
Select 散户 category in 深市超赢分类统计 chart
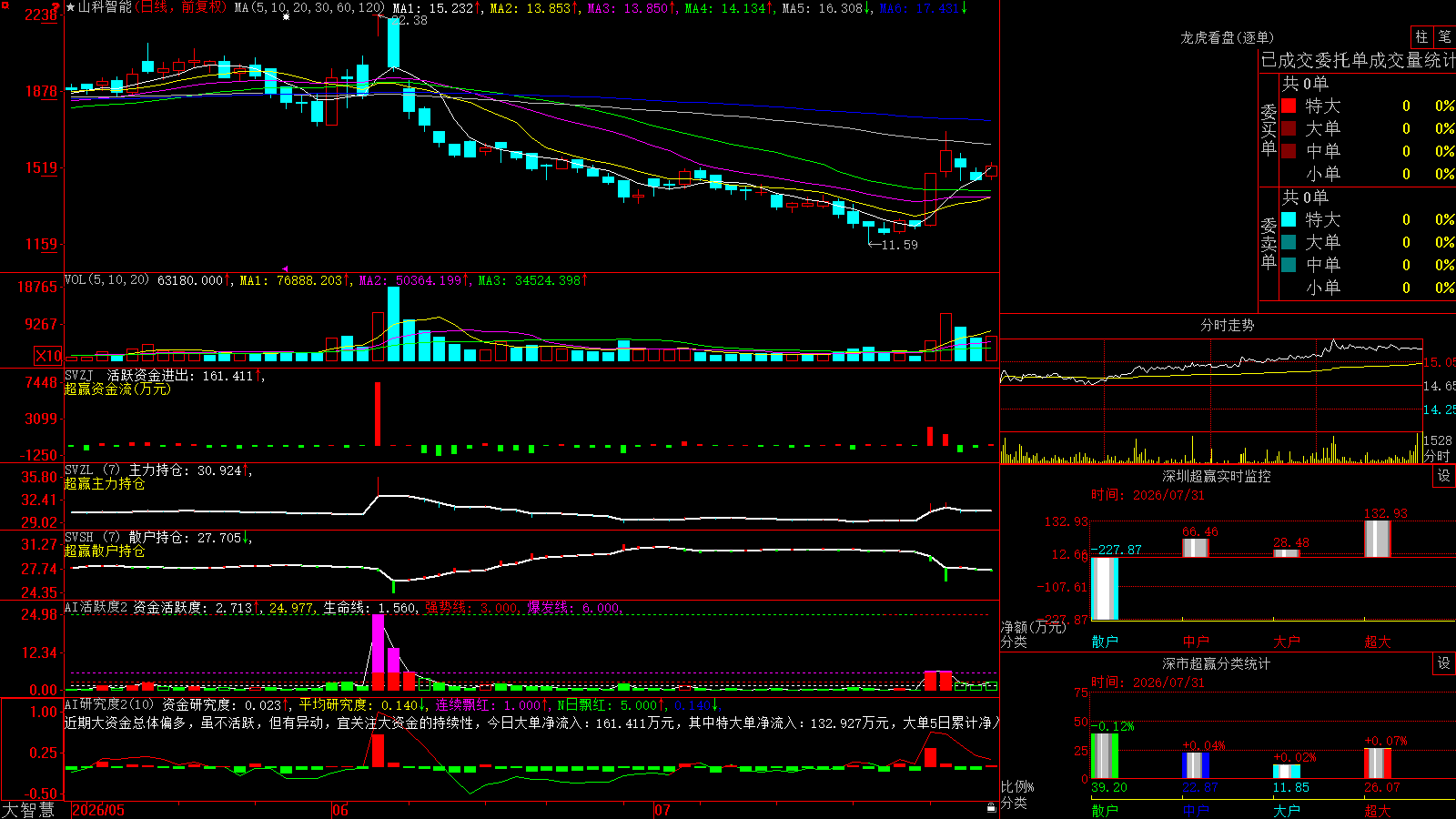pos(1105,811)
